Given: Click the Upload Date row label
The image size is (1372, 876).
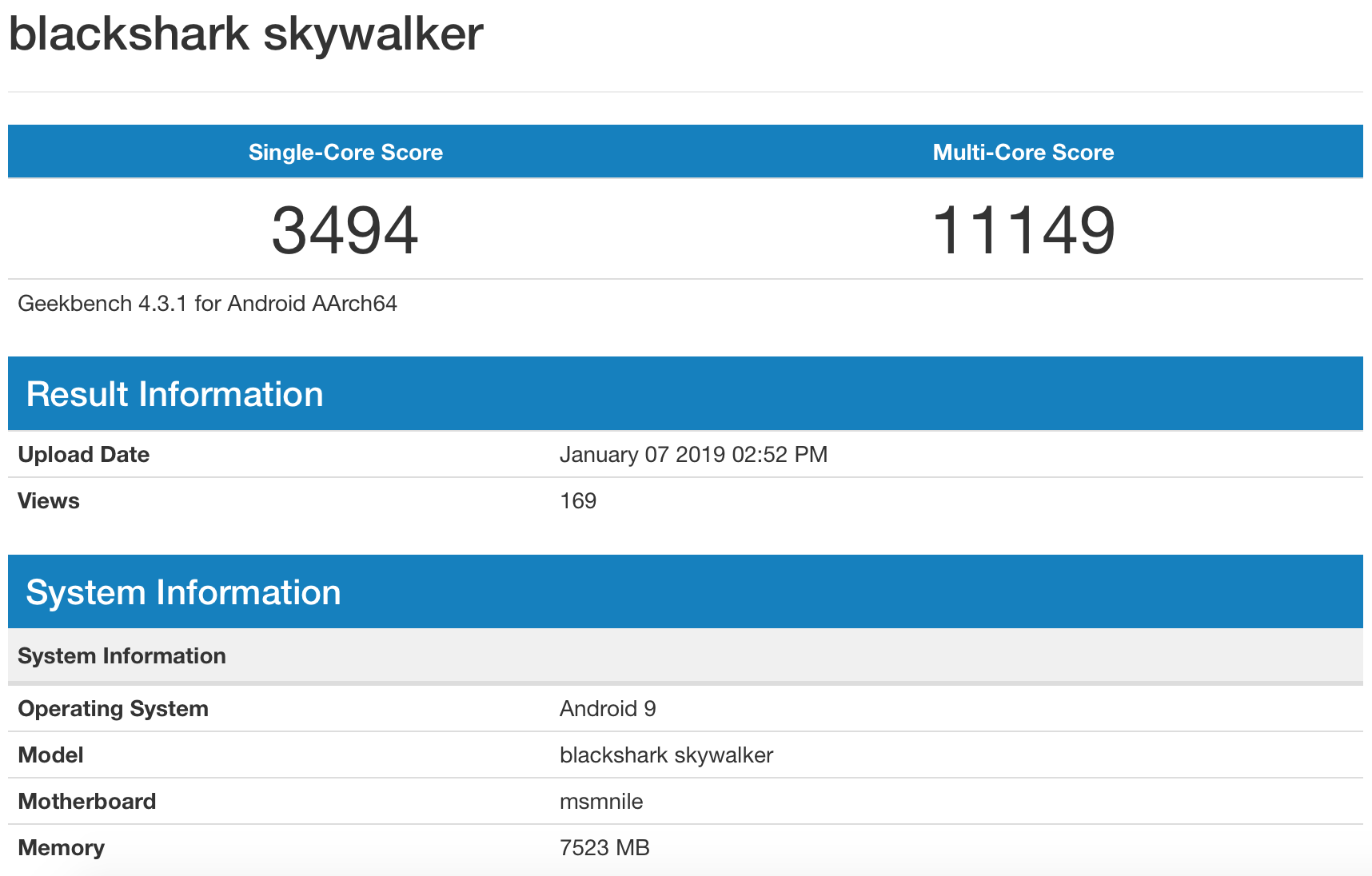Looking at the screenshot, I should coord(83,454).
